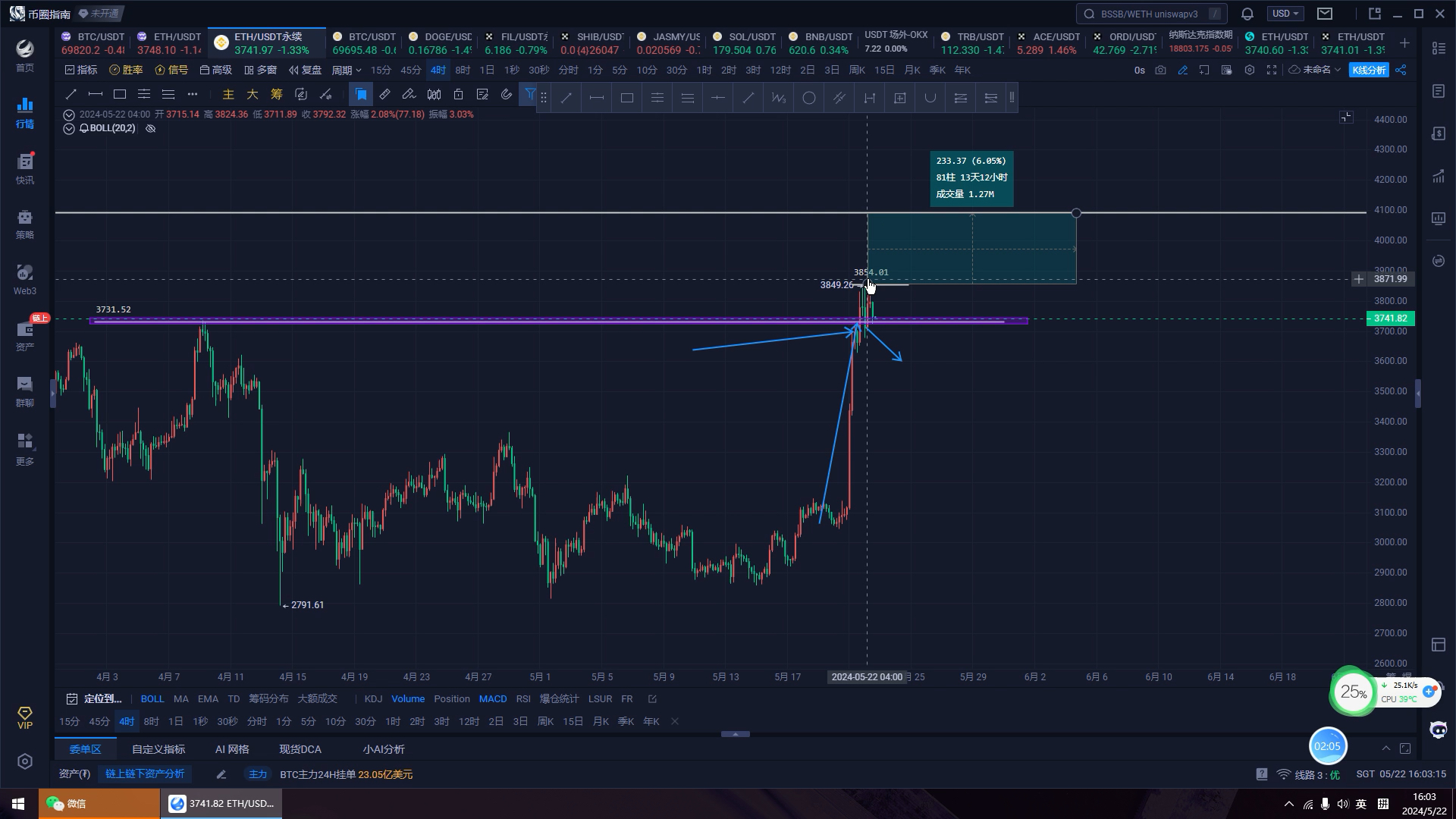Toggle the MACD indicator

pos(493,699)
